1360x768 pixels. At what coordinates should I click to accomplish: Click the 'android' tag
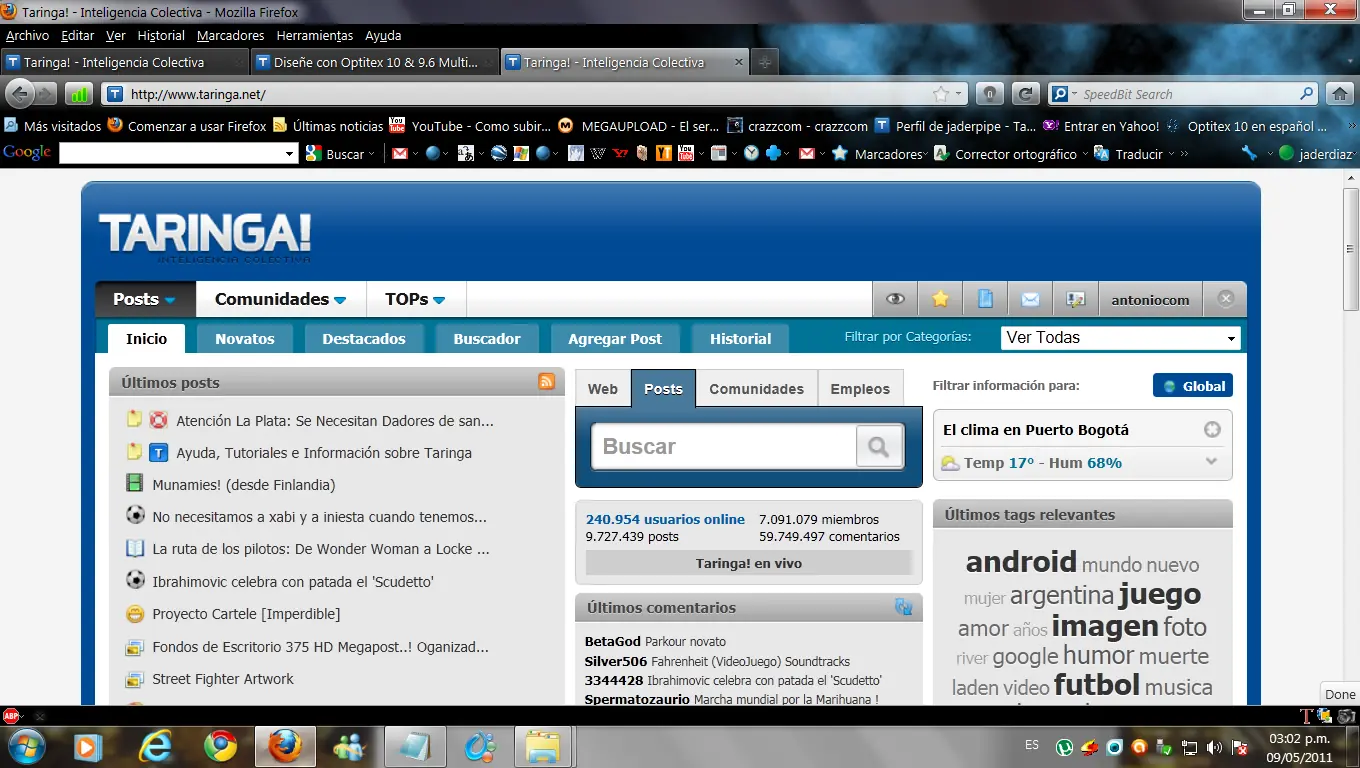(x=1021, y=561)
